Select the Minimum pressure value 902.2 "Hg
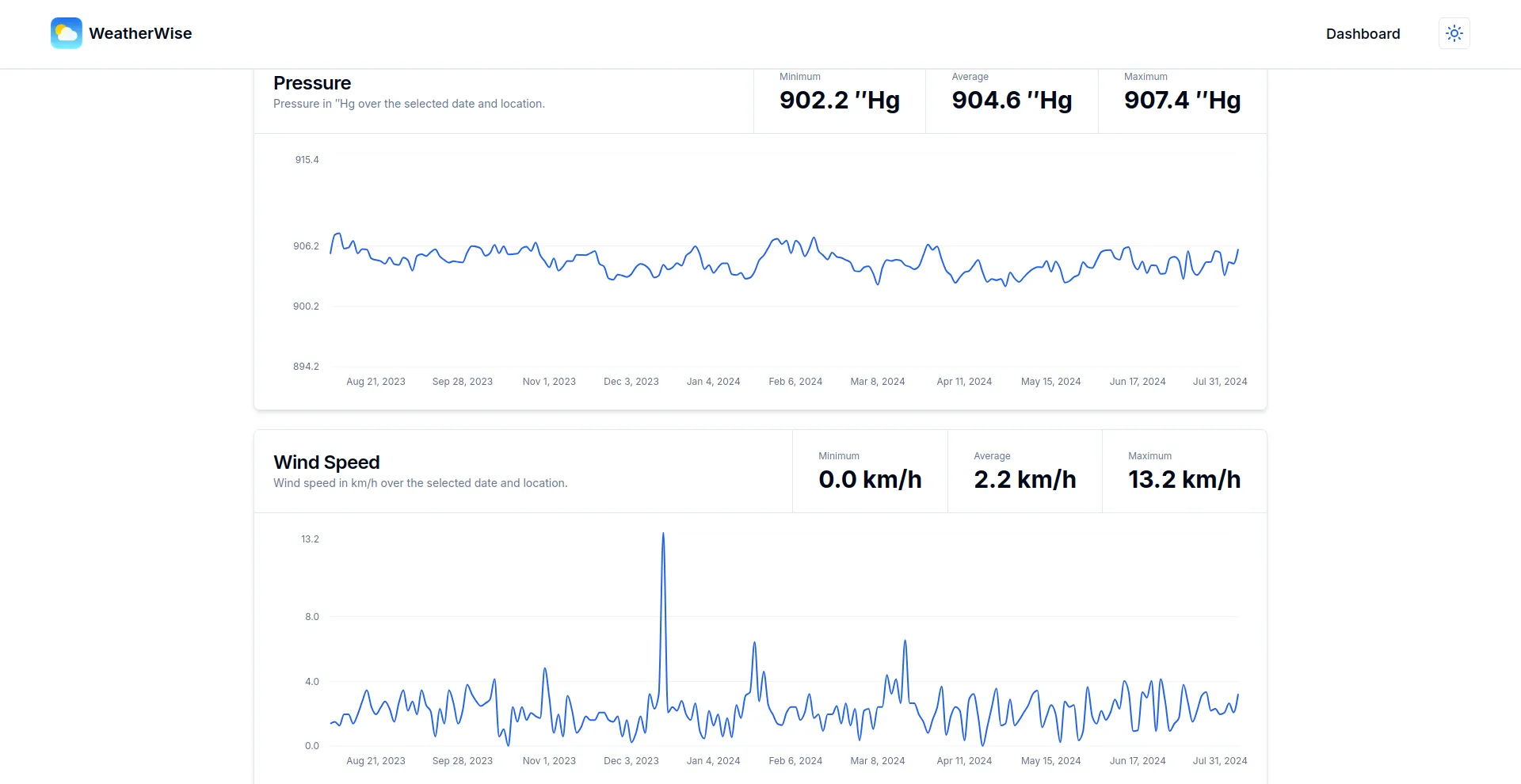1521x784 pixels. click(839, 100)
